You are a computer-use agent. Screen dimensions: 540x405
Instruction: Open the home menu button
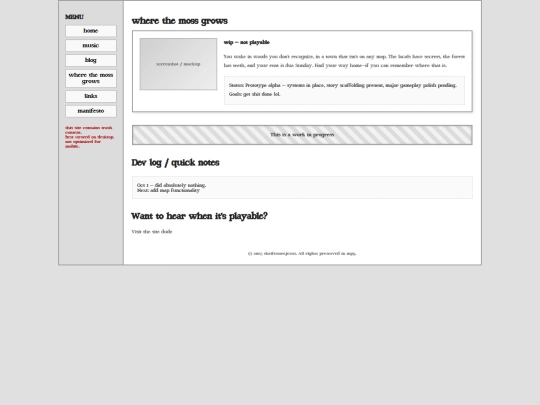coord(91,31)
